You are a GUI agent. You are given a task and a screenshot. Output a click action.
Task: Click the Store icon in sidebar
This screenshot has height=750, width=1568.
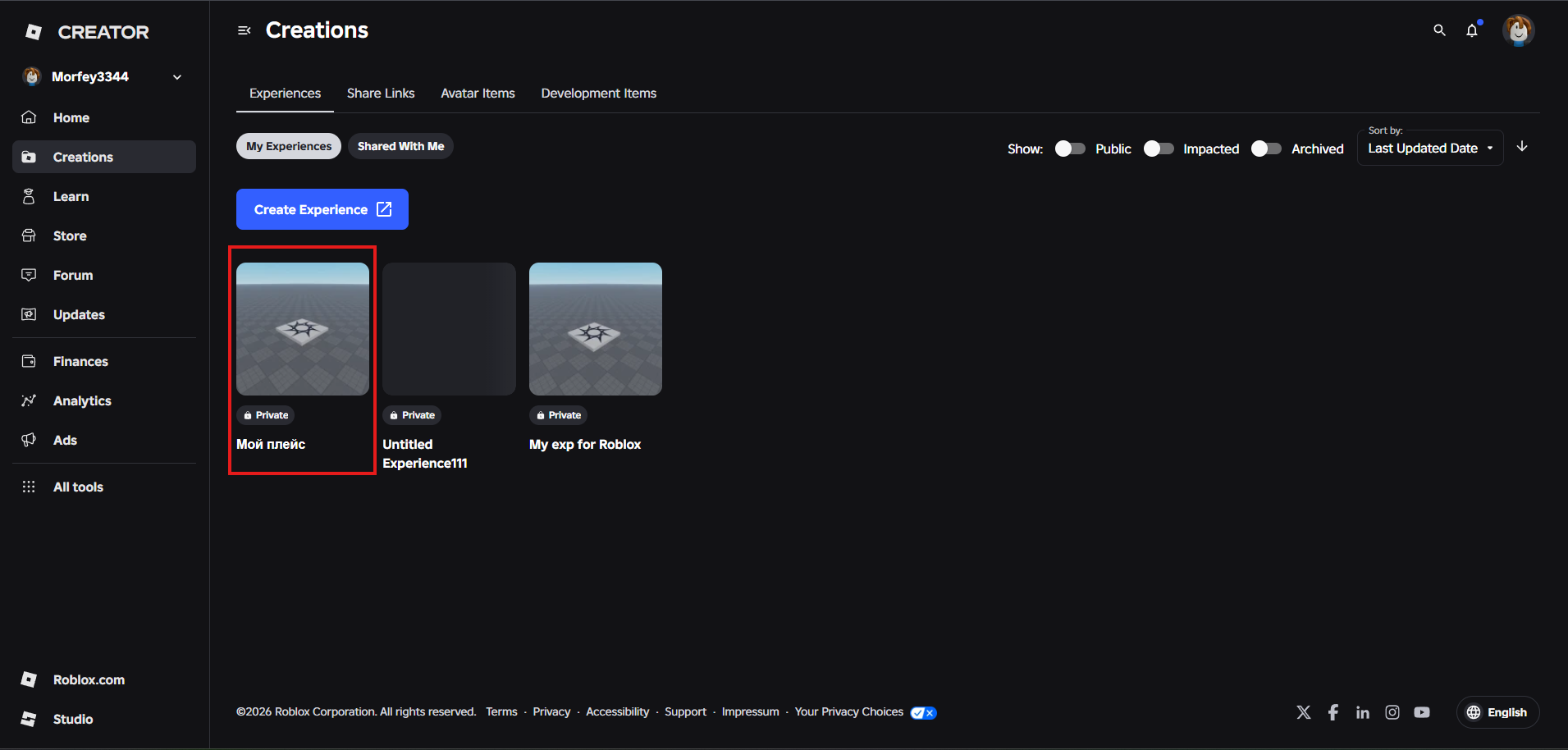(x=29, y=236)
